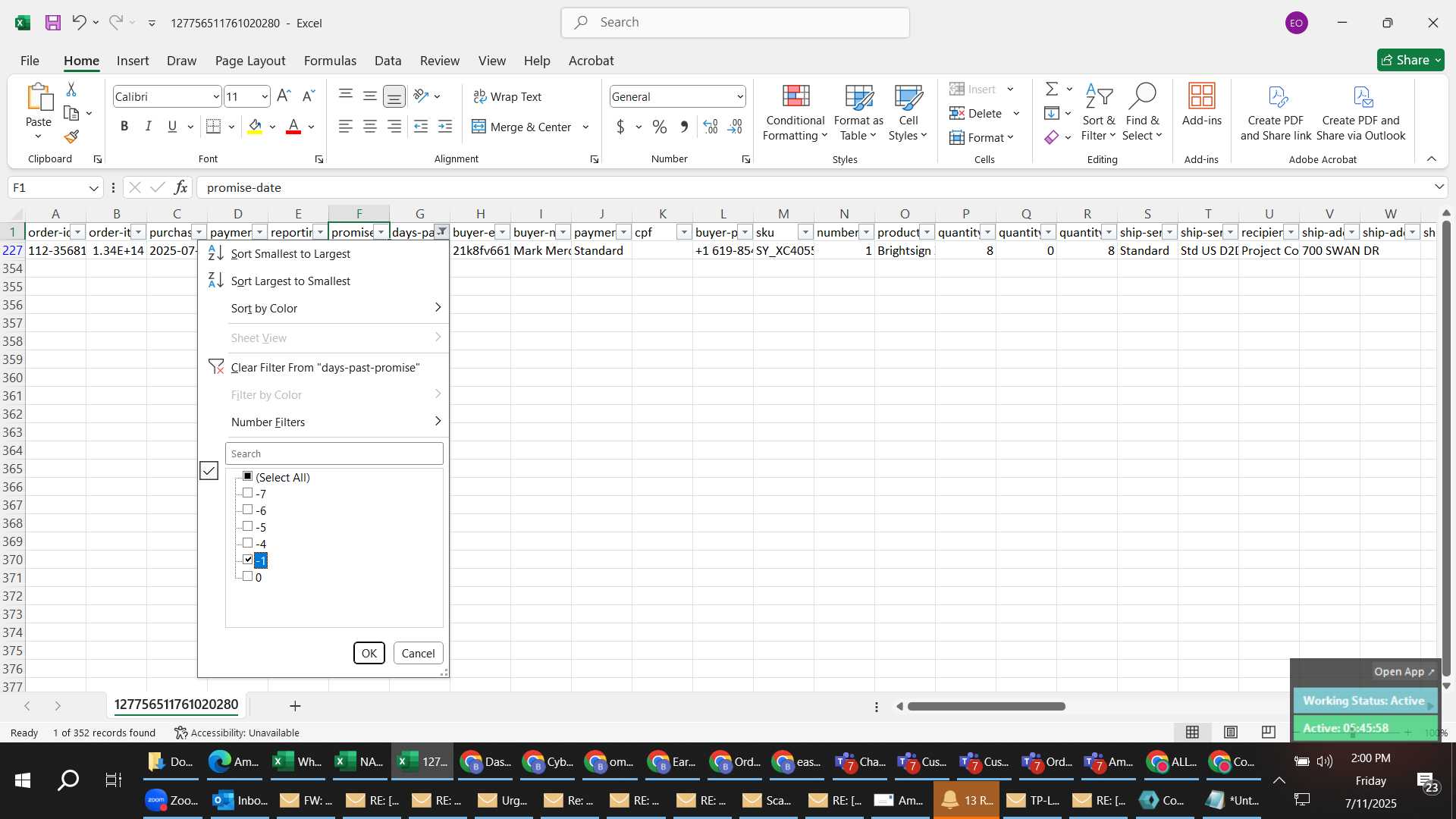Screen dimensions: 1456x819
Task: Open the Insert tab
Action: 133,61
